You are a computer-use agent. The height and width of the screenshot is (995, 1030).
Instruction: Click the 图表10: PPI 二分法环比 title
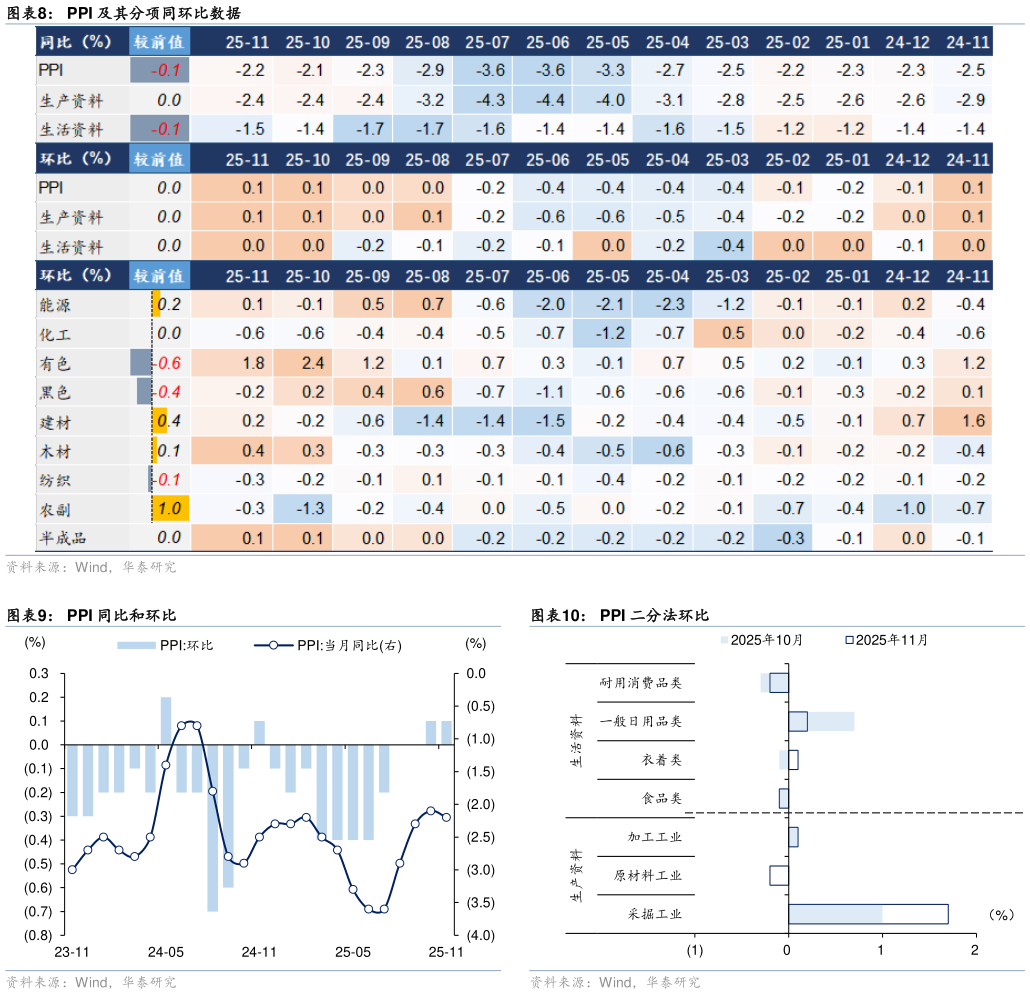tap(620, 615)
